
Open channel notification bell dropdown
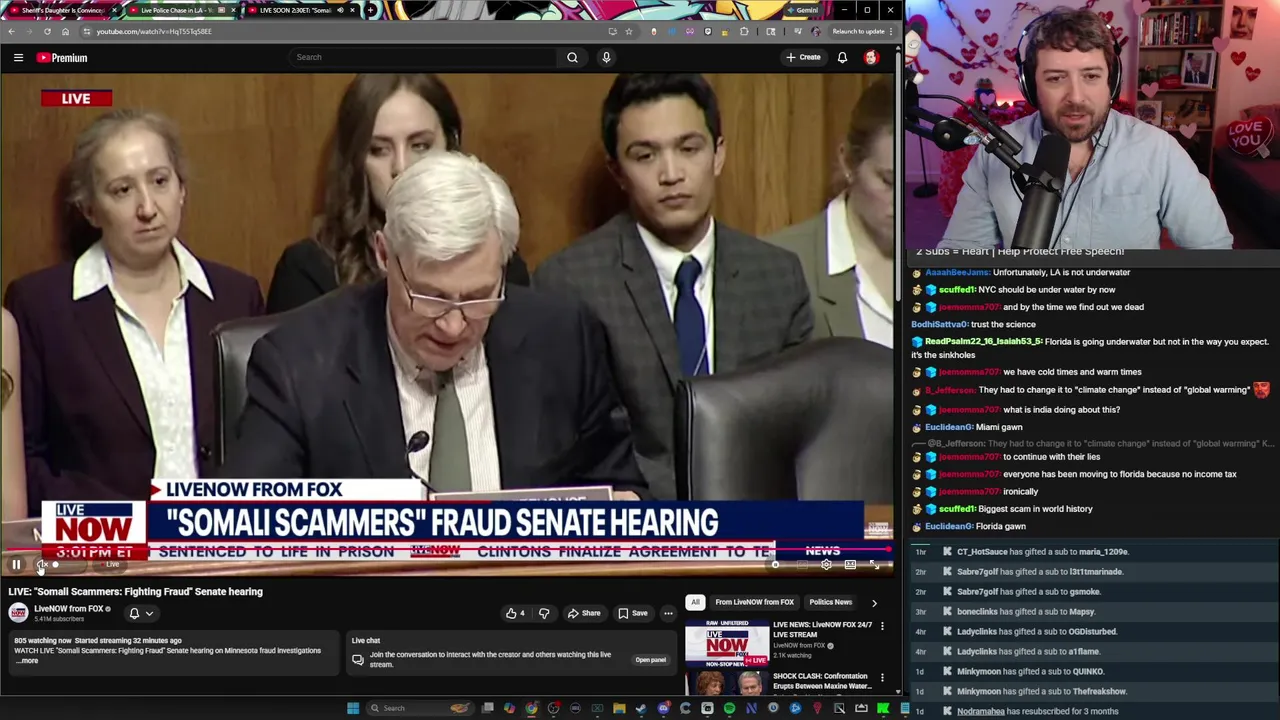[x=140, y=613]
